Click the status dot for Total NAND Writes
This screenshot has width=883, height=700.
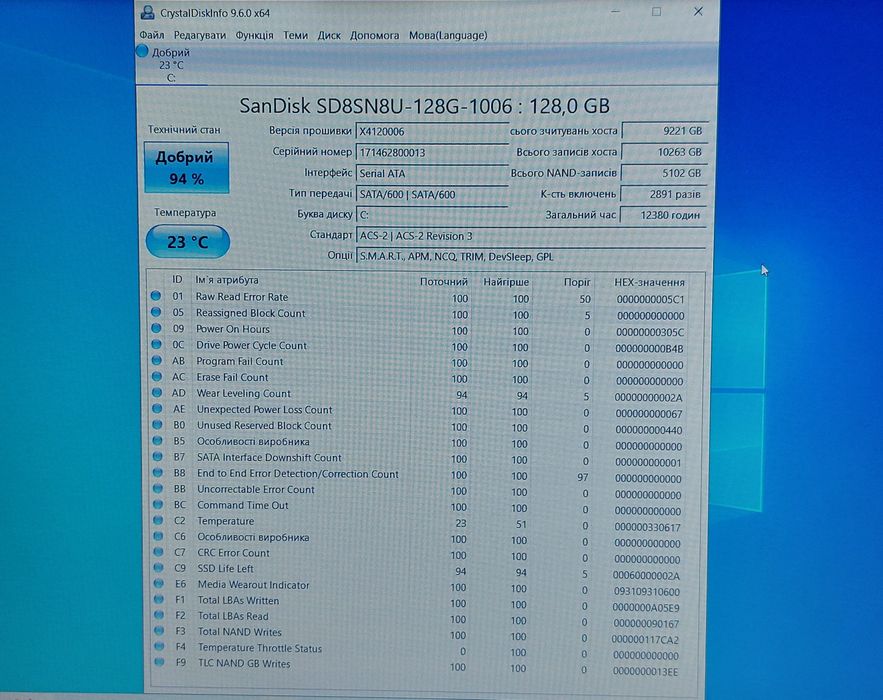(x=159, y=631)
